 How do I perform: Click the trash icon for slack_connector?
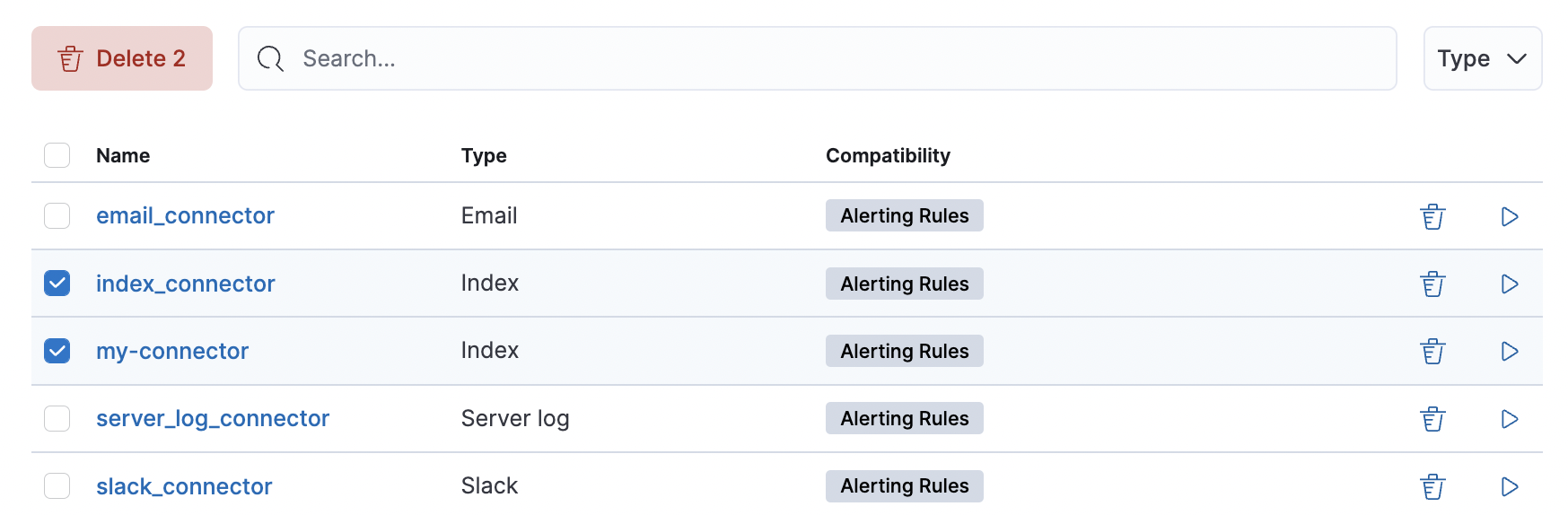point(1432,487)
